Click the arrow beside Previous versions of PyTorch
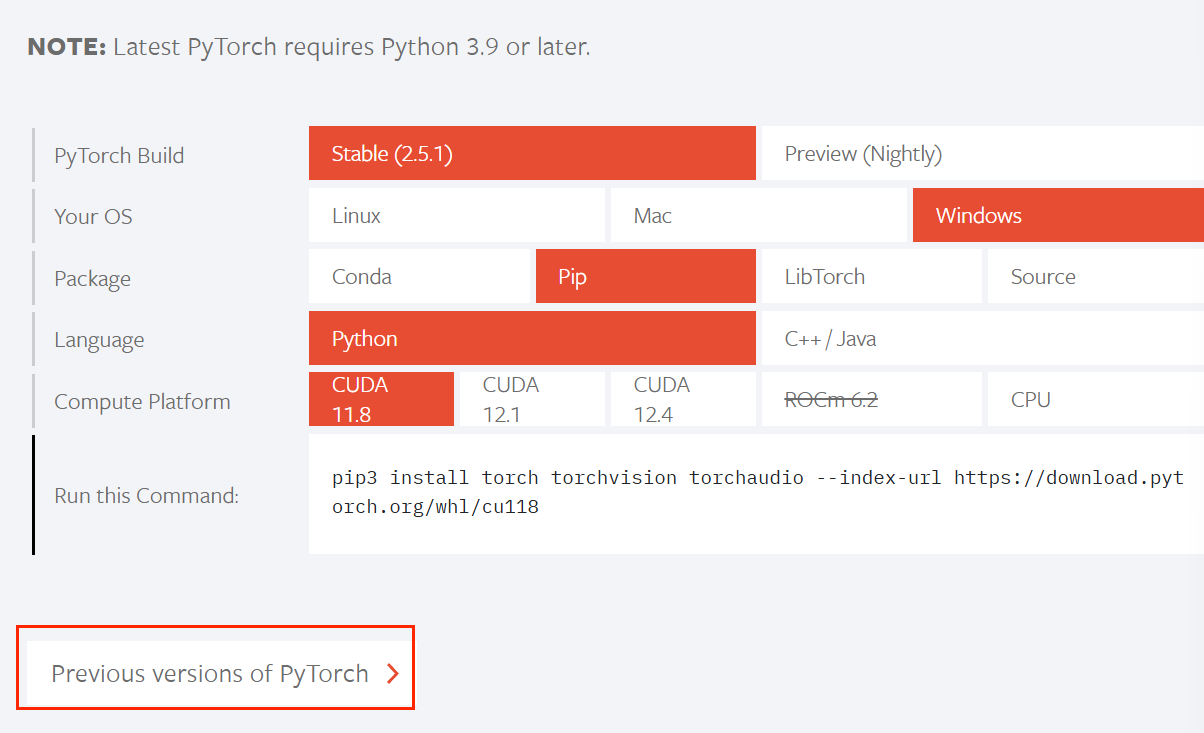1204x733 pixels. coord(393,674)
